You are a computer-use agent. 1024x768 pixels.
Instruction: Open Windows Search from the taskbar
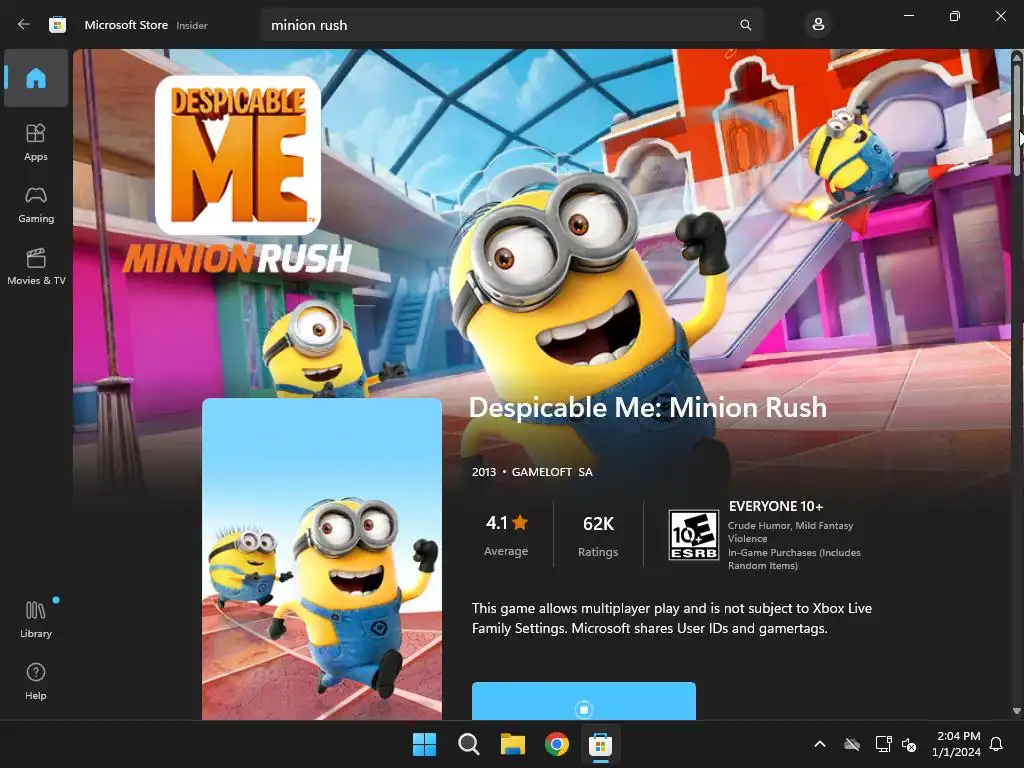pos(469,744)
